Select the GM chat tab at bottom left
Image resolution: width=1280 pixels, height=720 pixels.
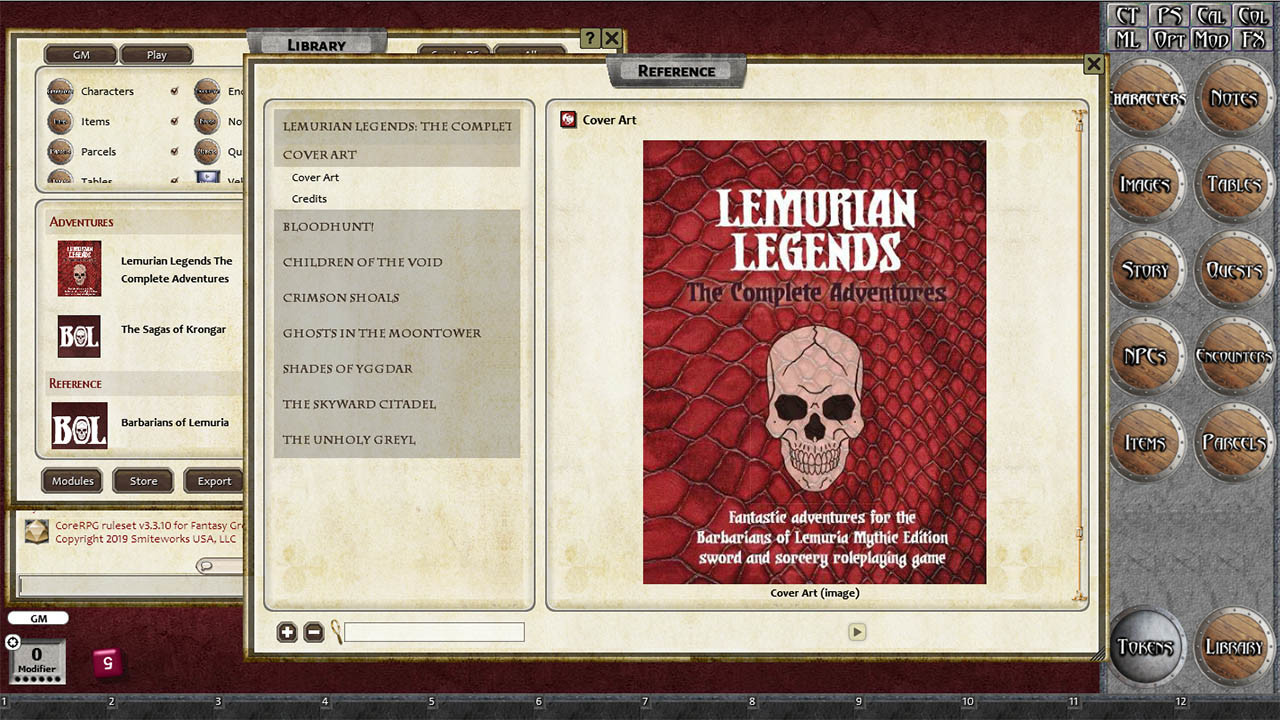[x=38, y=618]
